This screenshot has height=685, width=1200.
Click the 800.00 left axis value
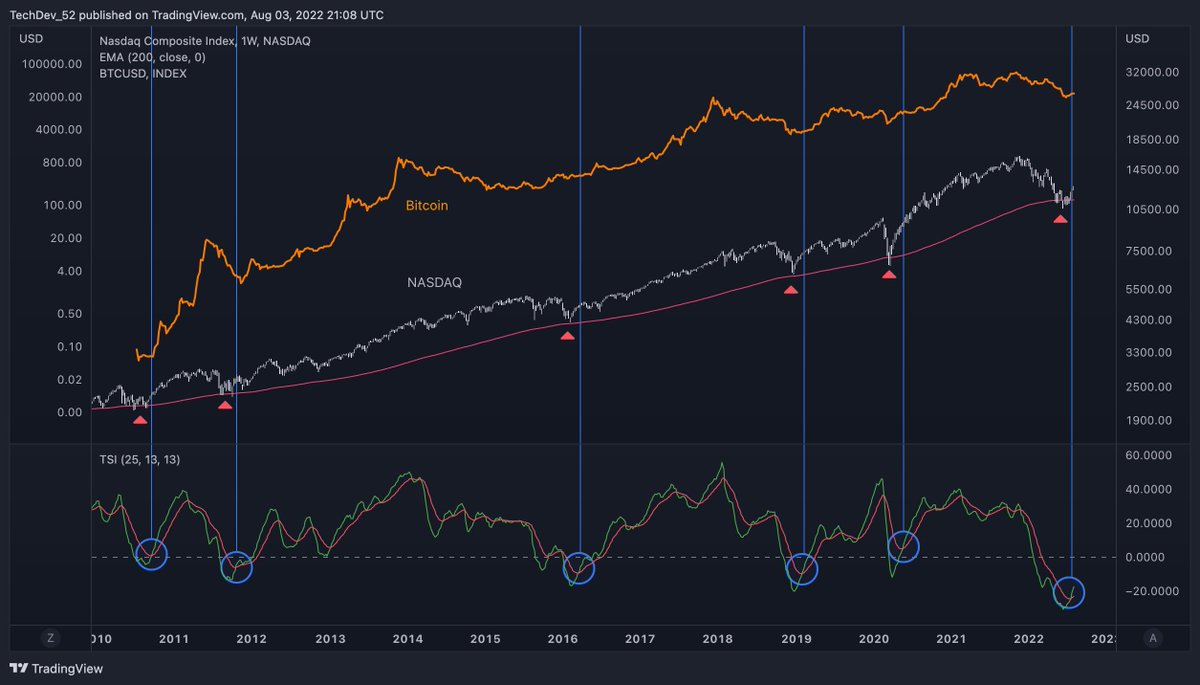coord(63,162)
